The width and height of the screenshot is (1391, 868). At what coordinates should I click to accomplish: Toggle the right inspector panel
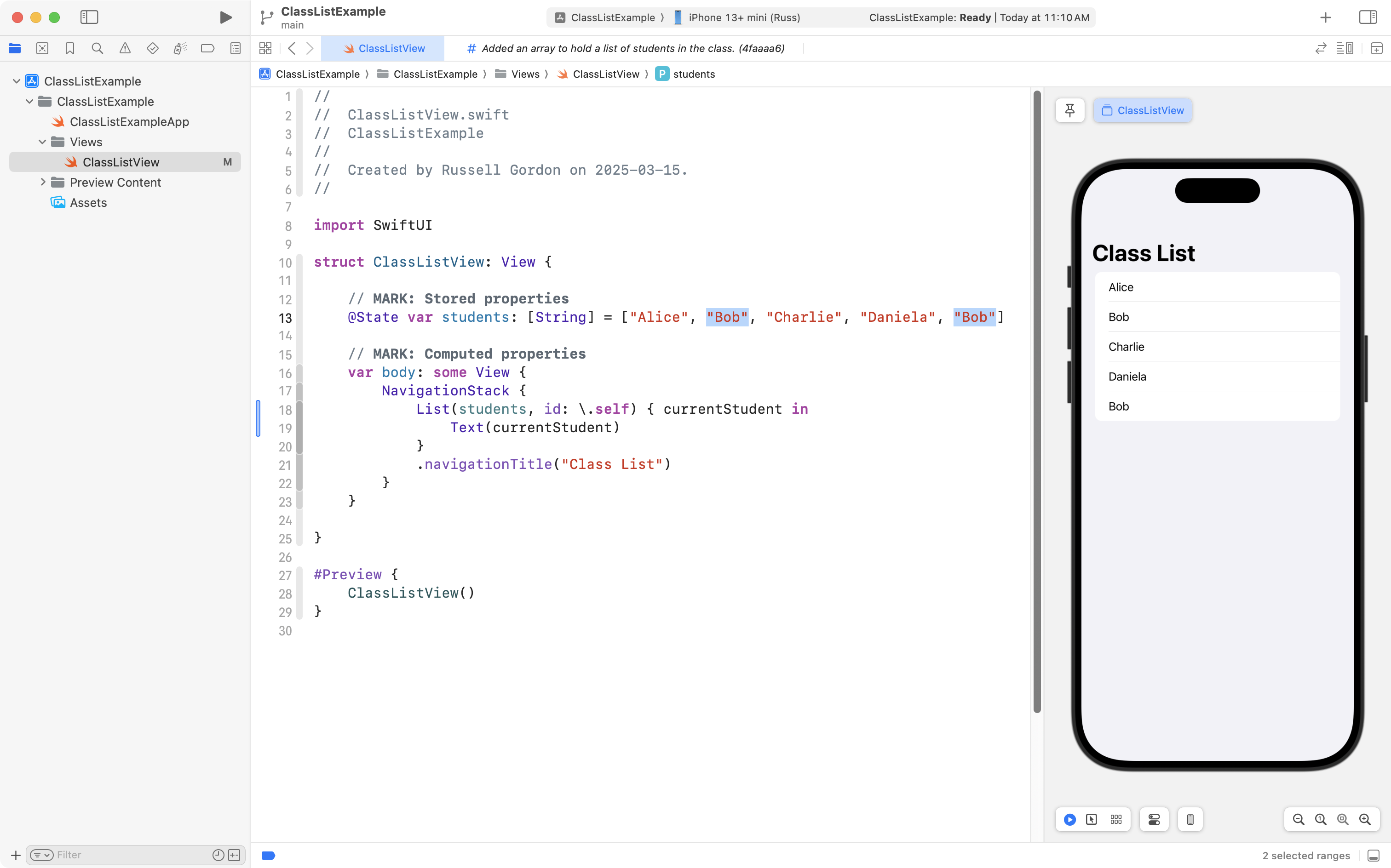coord(1368,17)
